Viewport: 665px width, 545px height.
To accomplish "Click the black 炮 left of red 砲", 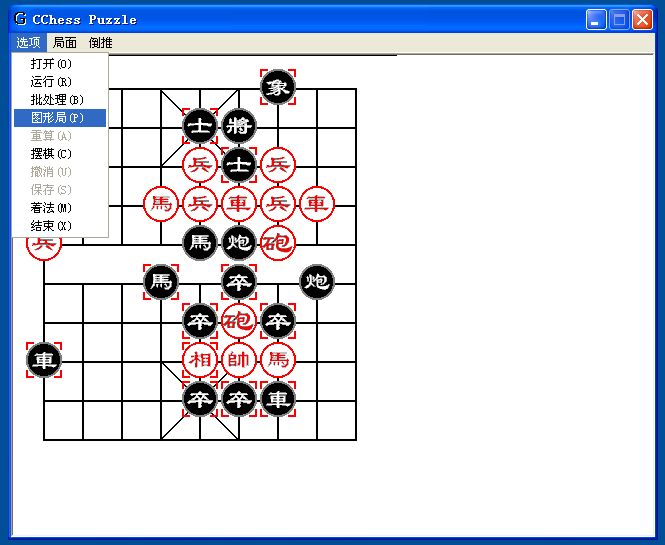I will coord(239,242).
